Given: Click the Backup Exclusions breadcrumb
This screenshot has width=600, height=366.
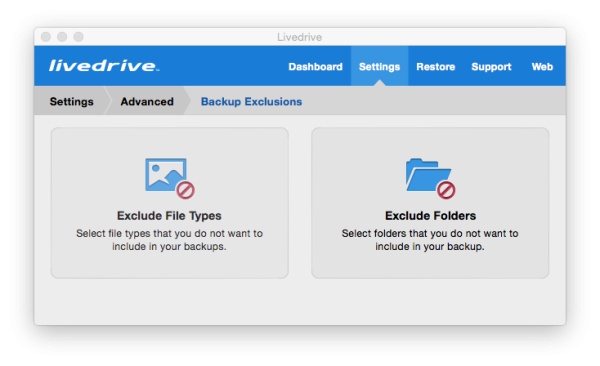Looking at the screenshot, I should (x=251, y=101).
